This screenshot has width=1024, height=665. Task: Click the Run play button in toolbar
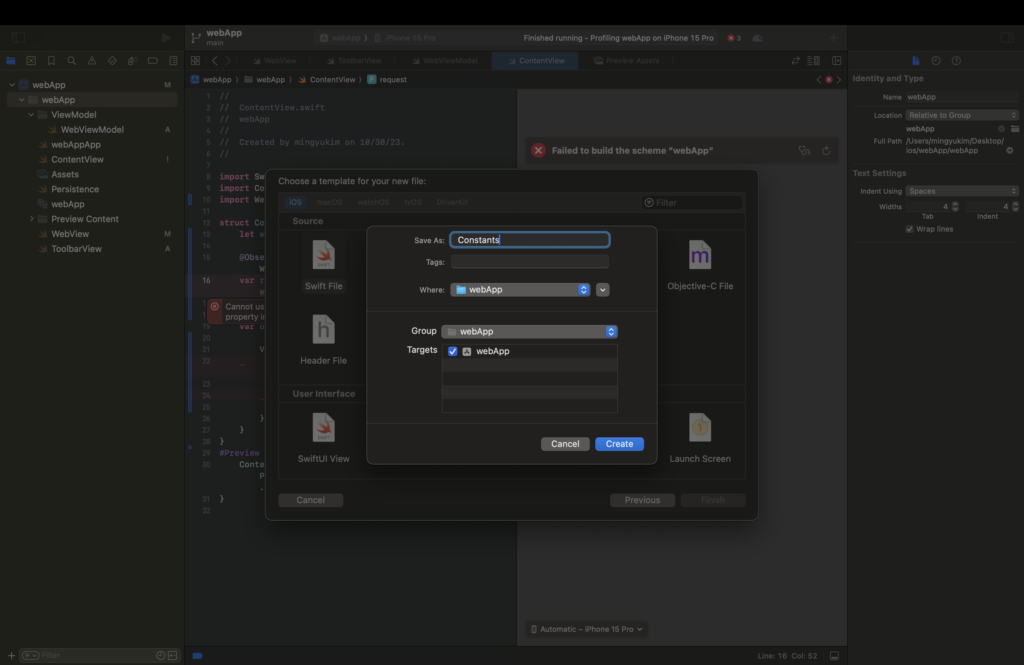point(167,38)
